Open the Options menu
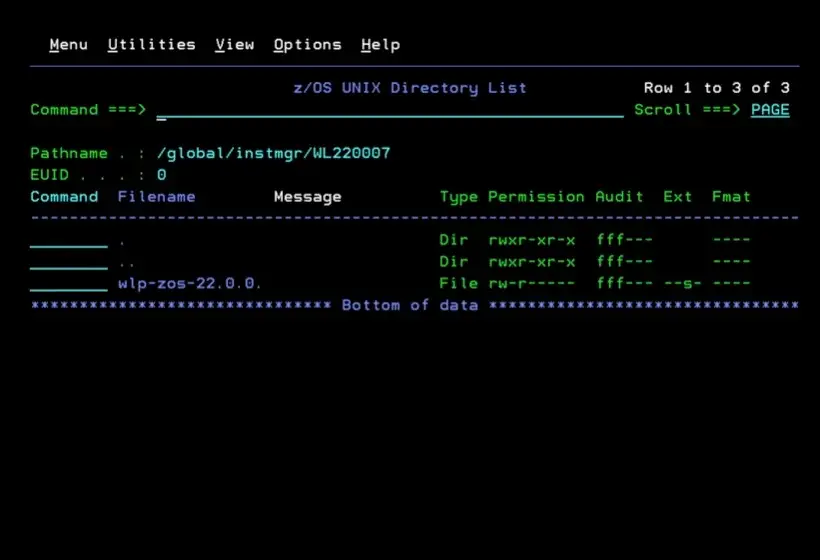The image size is (820, 560). [x=308, y=45]
